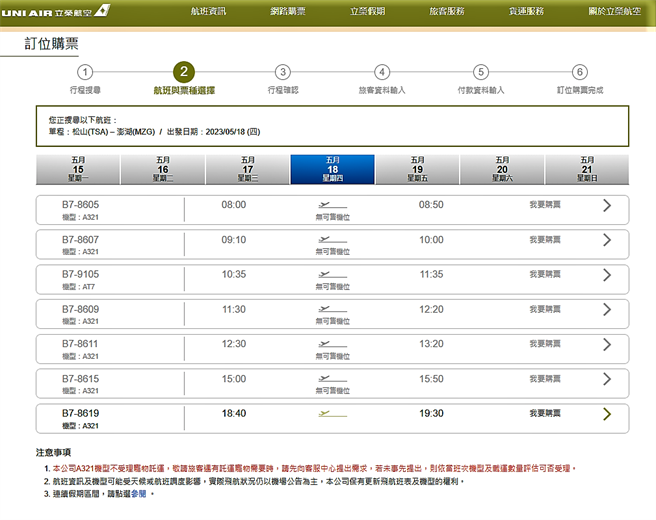This screenshot has height=520, width=656.
Task: Click the plane icon in the B7-8605 row
Action: point(333,205)
